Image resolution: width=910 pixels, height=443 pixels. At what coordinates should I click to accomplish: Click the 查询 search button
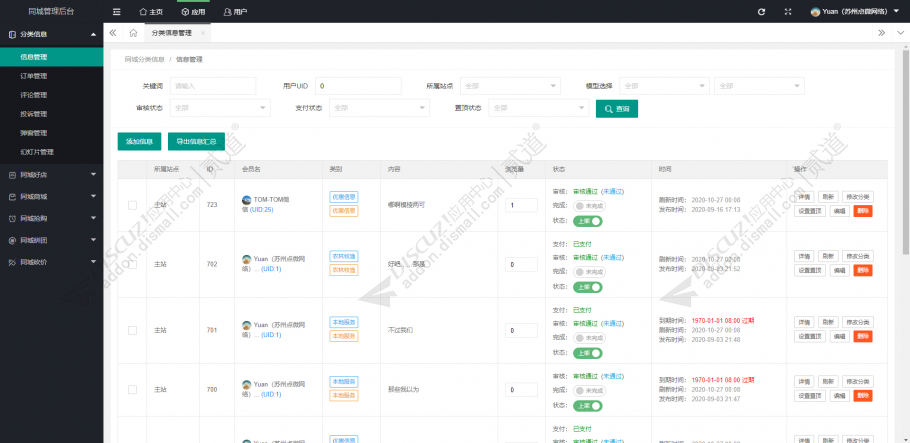point(616,108)
